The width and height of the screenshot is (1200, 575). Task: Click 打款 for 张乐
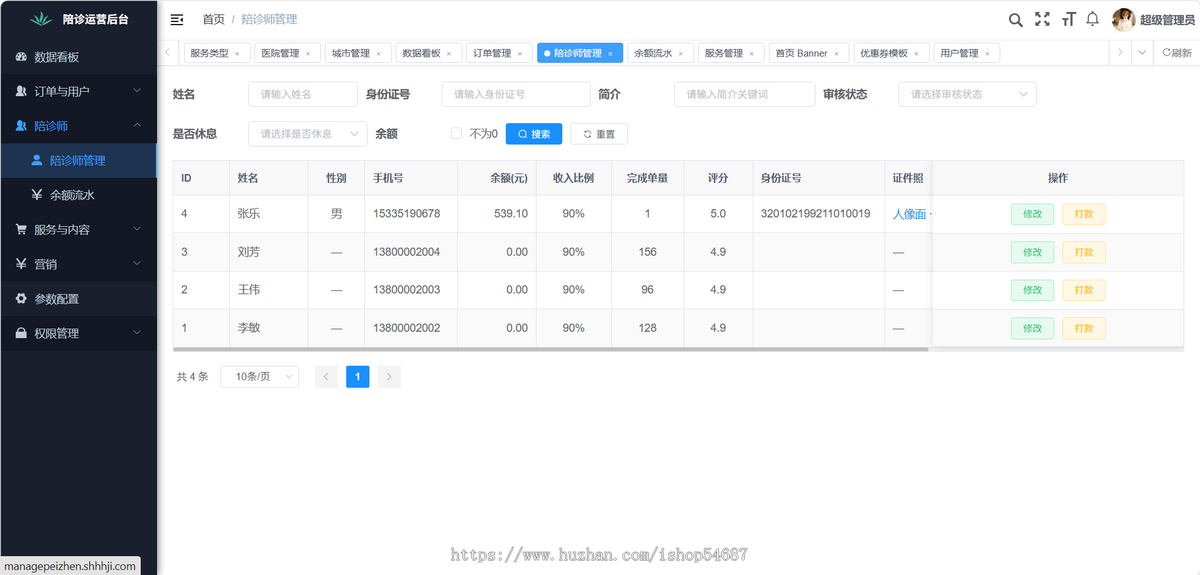tap(1084, 214)
